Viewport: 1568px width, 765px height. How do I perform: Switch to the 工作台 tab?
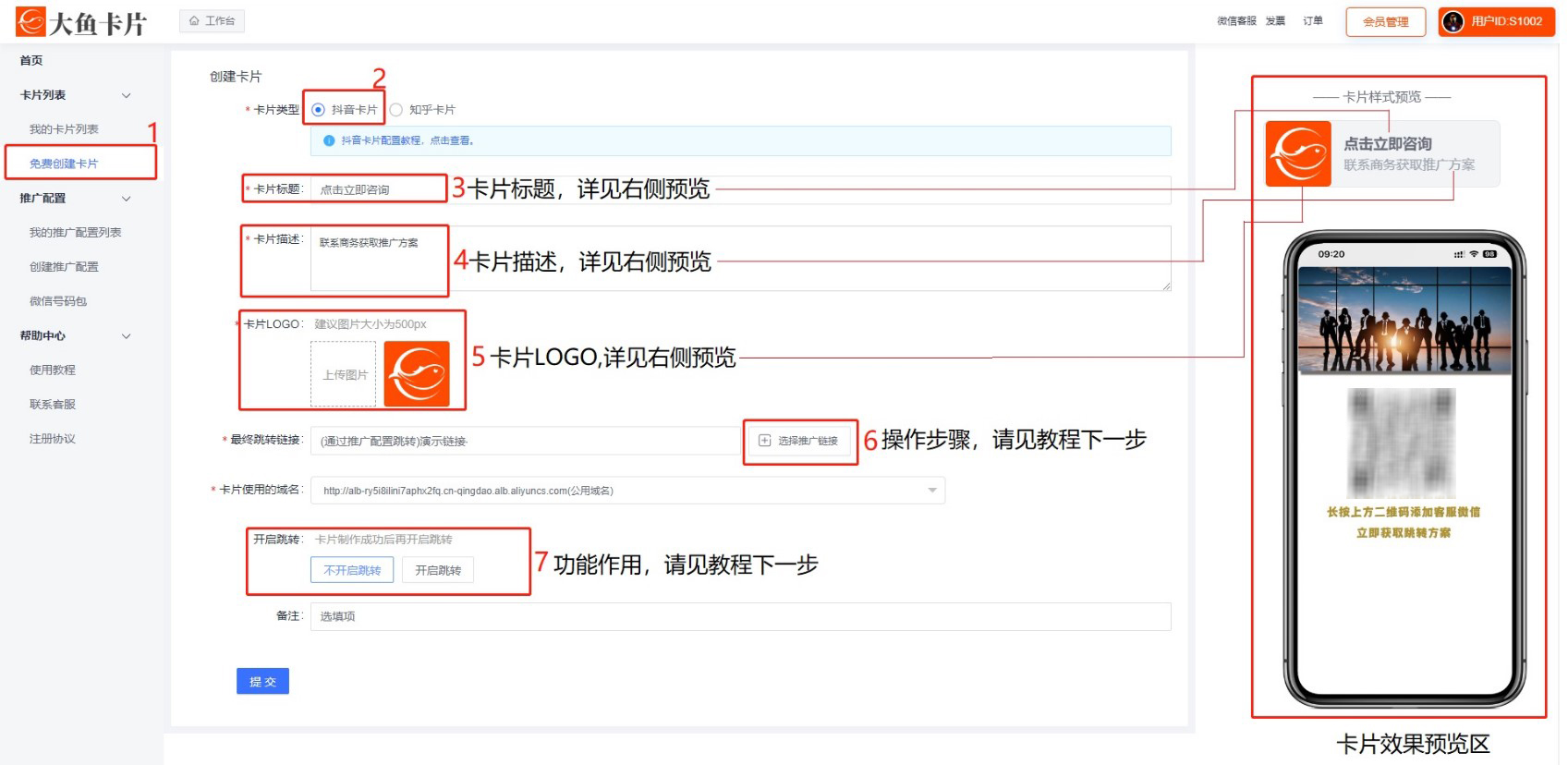[213, 20]
